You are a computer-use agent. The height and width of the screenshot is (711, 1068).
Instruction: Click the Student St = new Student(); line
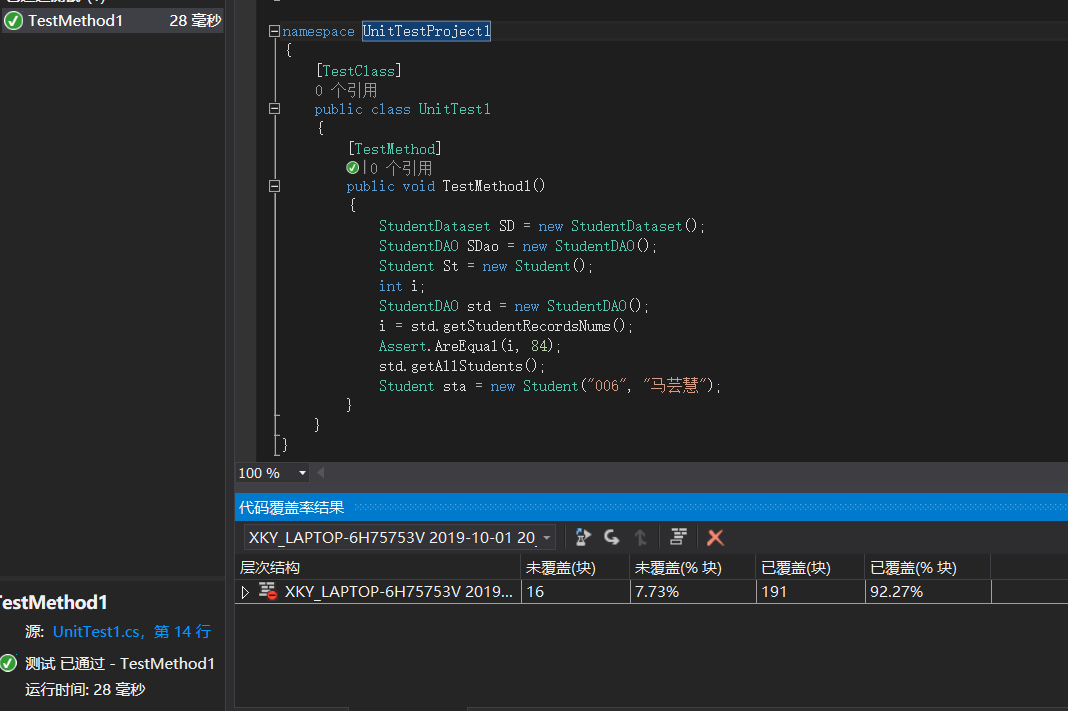[486, 266]
